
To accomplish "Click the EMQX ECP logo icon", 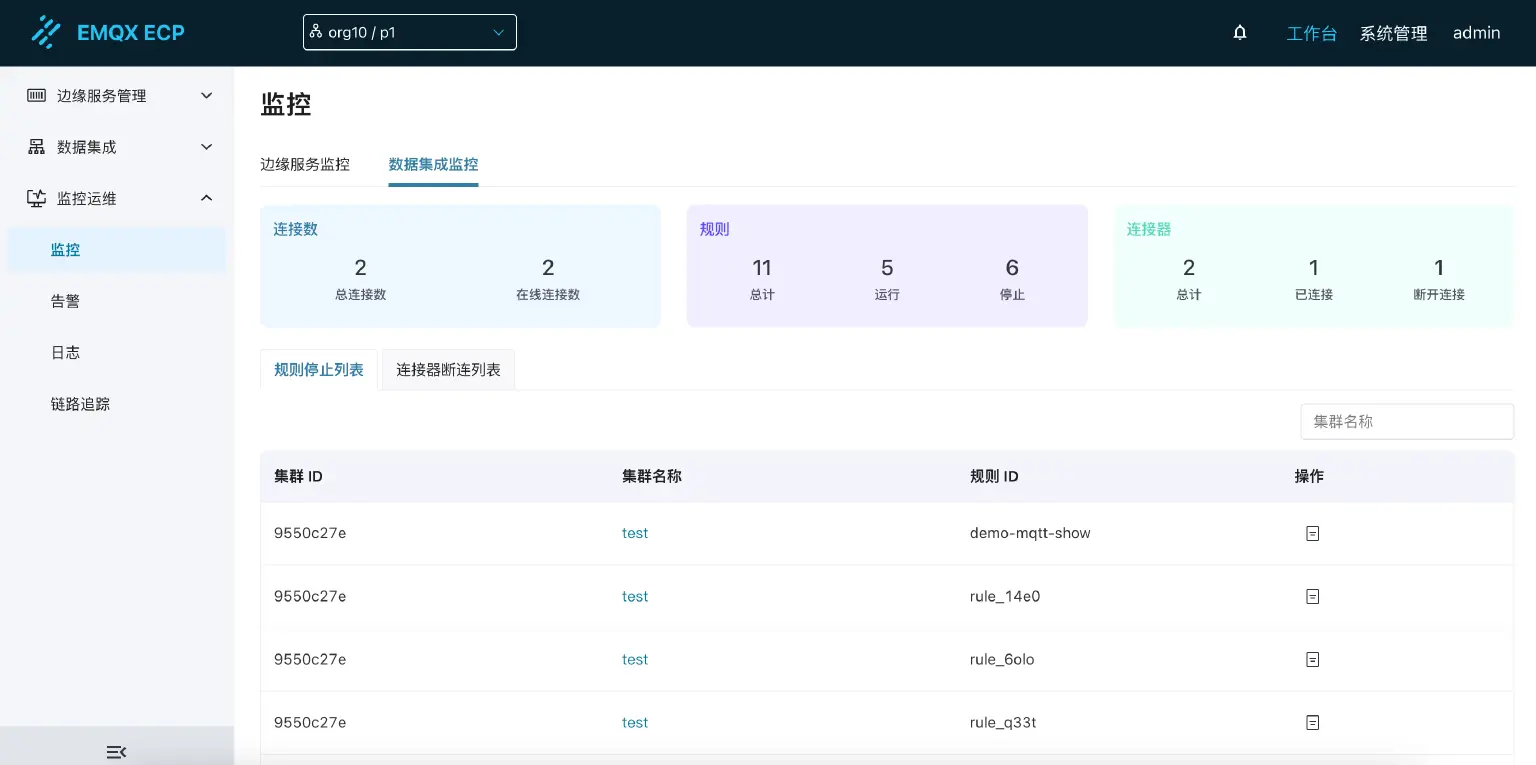I will [46, 32].
